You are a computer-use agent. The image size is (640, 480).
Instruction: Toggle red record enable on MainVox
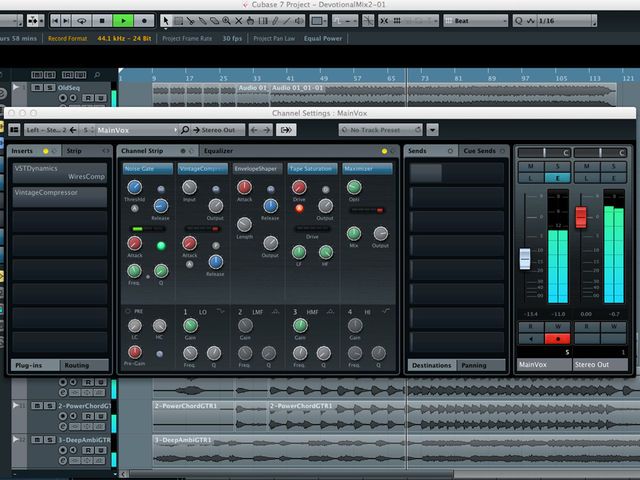(x=557, y=339)
